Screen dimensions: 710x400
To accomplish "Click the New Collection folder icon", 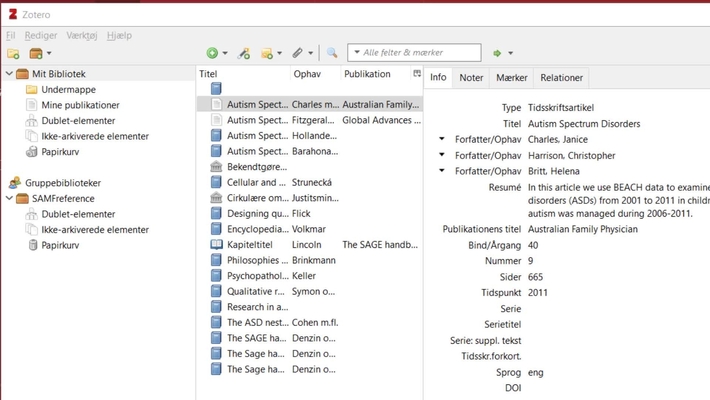I will click(13, 53).
